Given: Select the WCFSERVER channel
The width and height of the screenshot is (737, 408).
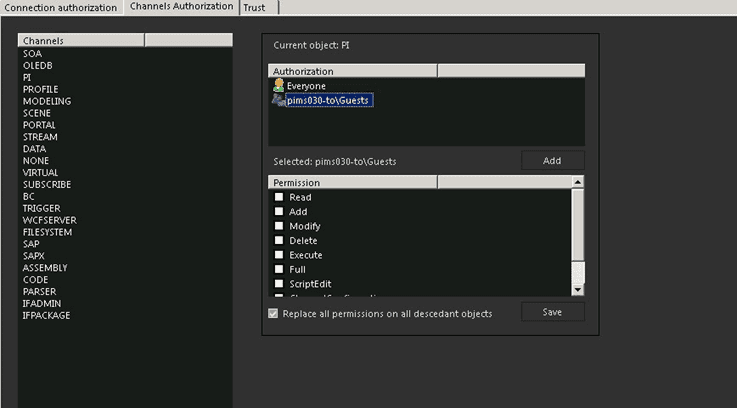Looking at the screenshot, I should (x=49, y=220).
